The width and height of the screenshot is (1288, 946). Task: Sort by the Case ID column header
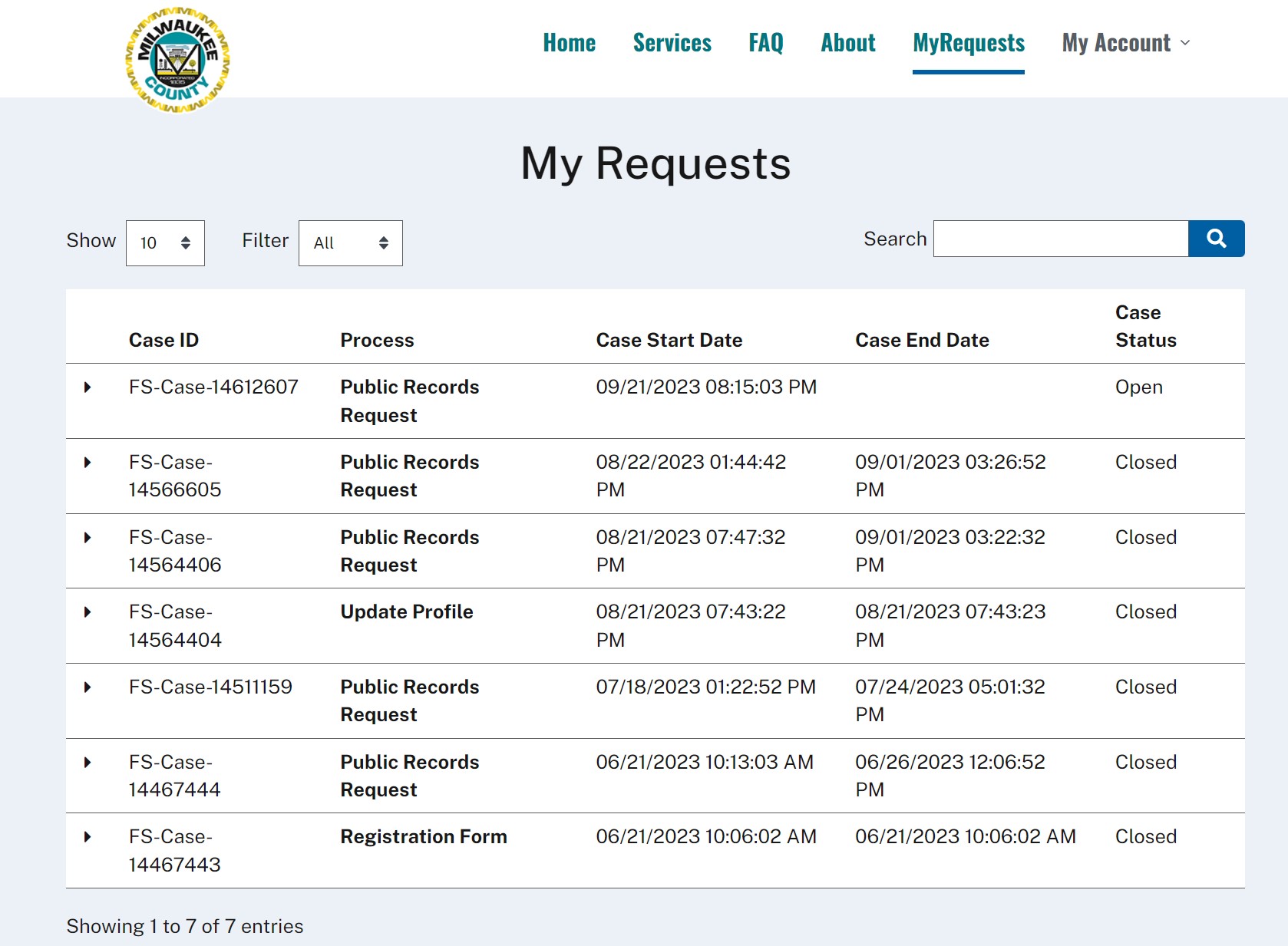tap(163, 340)
